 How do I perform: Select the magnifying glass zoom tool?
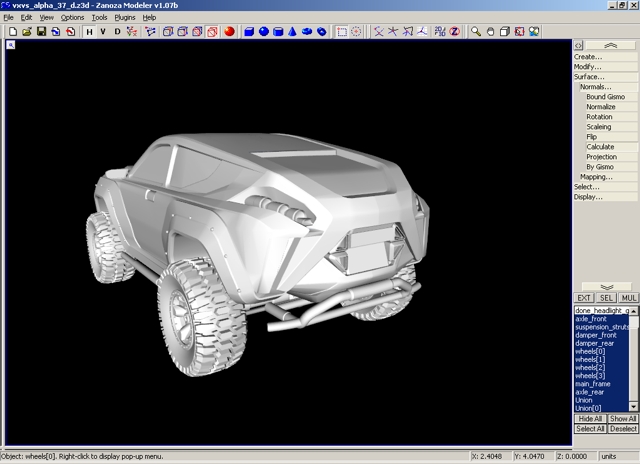(476, 32)
